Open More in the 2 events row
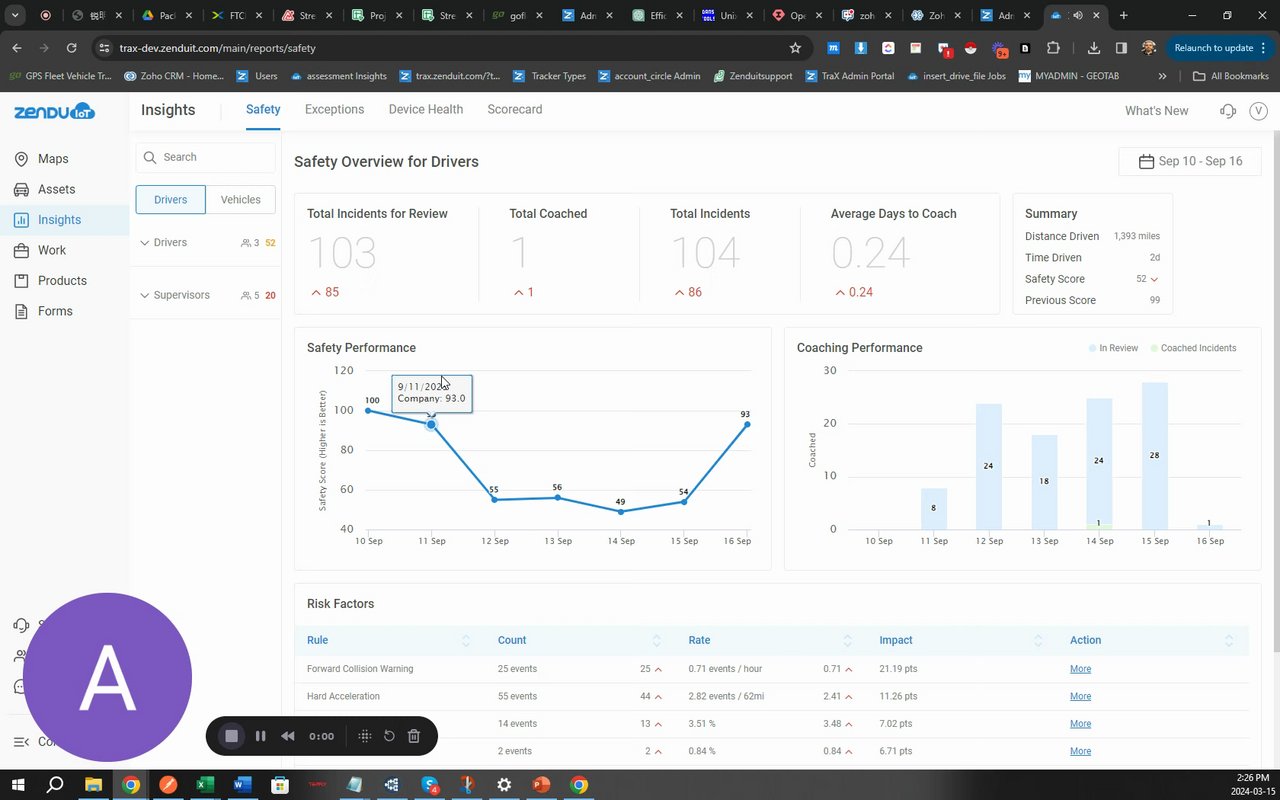 [1080, 751]
